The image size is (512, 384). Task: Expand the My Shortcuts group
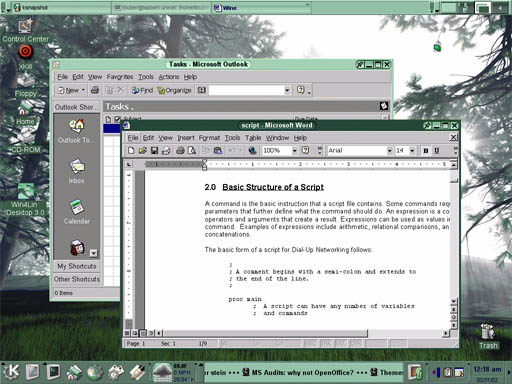[x=77, y=266]
